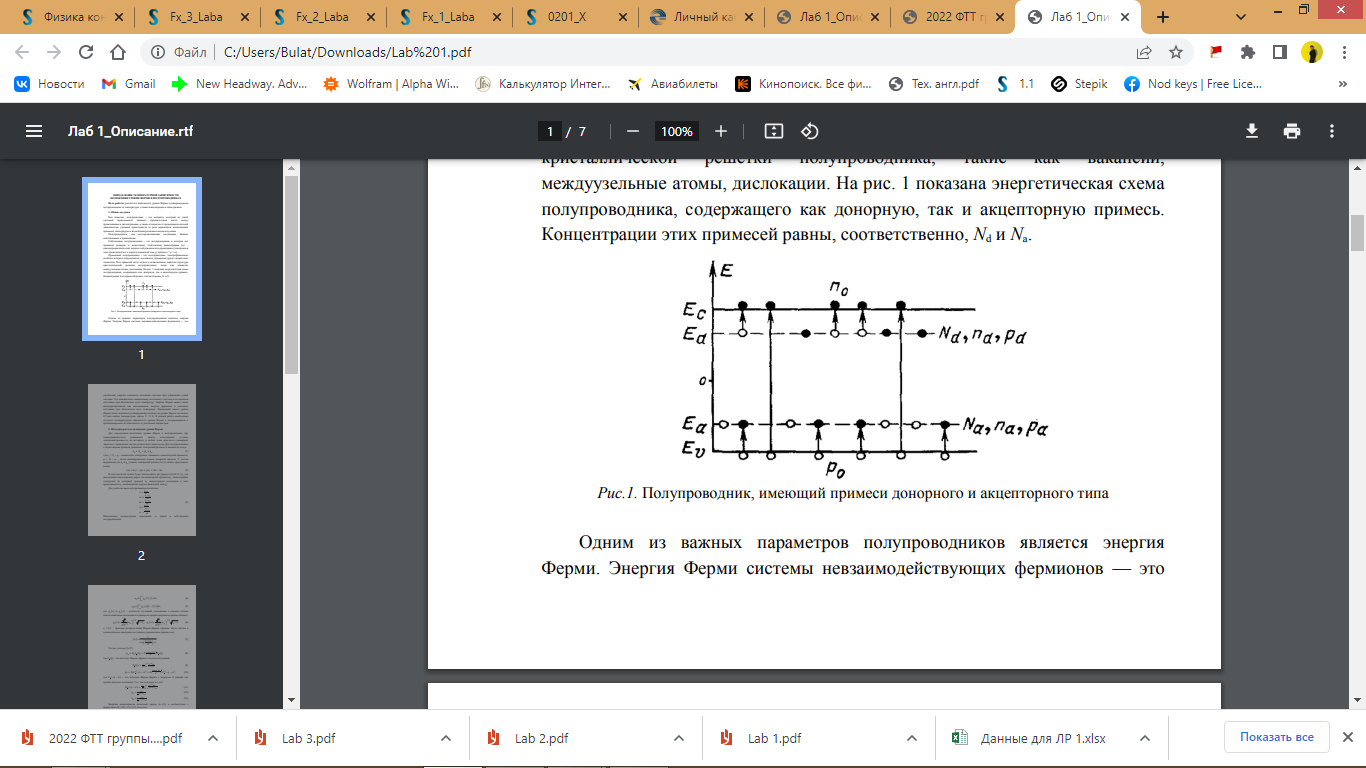Open the PDF viewer more options menu
Image resolution: width=1366 pixels, height=768 pixels.
coord(1332,131)
